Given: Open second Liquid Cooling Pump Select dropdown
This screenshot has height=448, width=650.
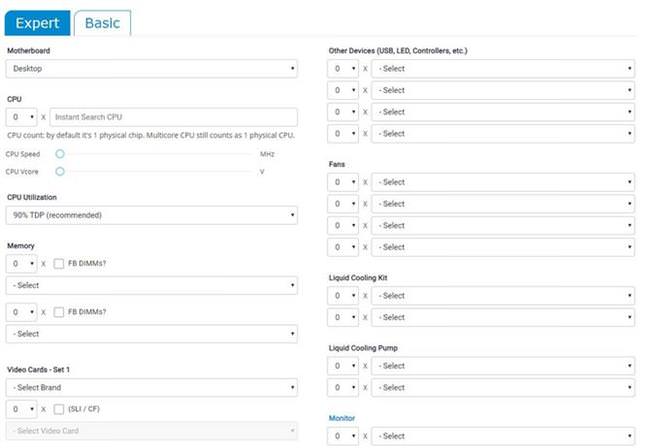Looking at the screenshot, I should pos(503,388).
